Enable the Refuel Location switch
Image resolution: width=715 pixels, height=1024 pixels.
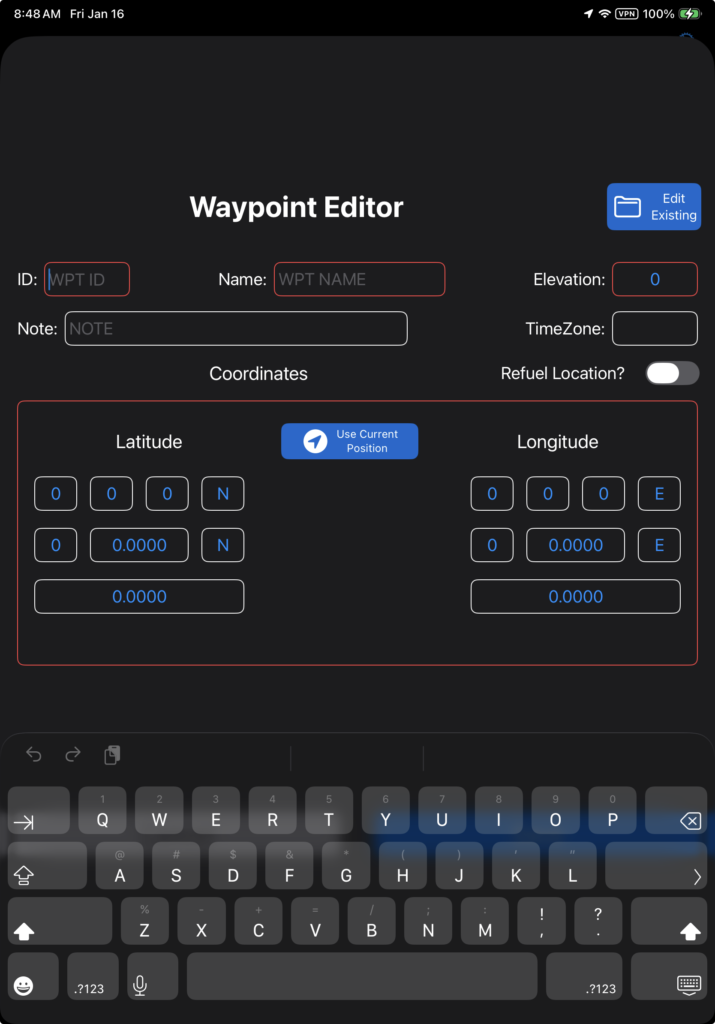click(672, 373)
